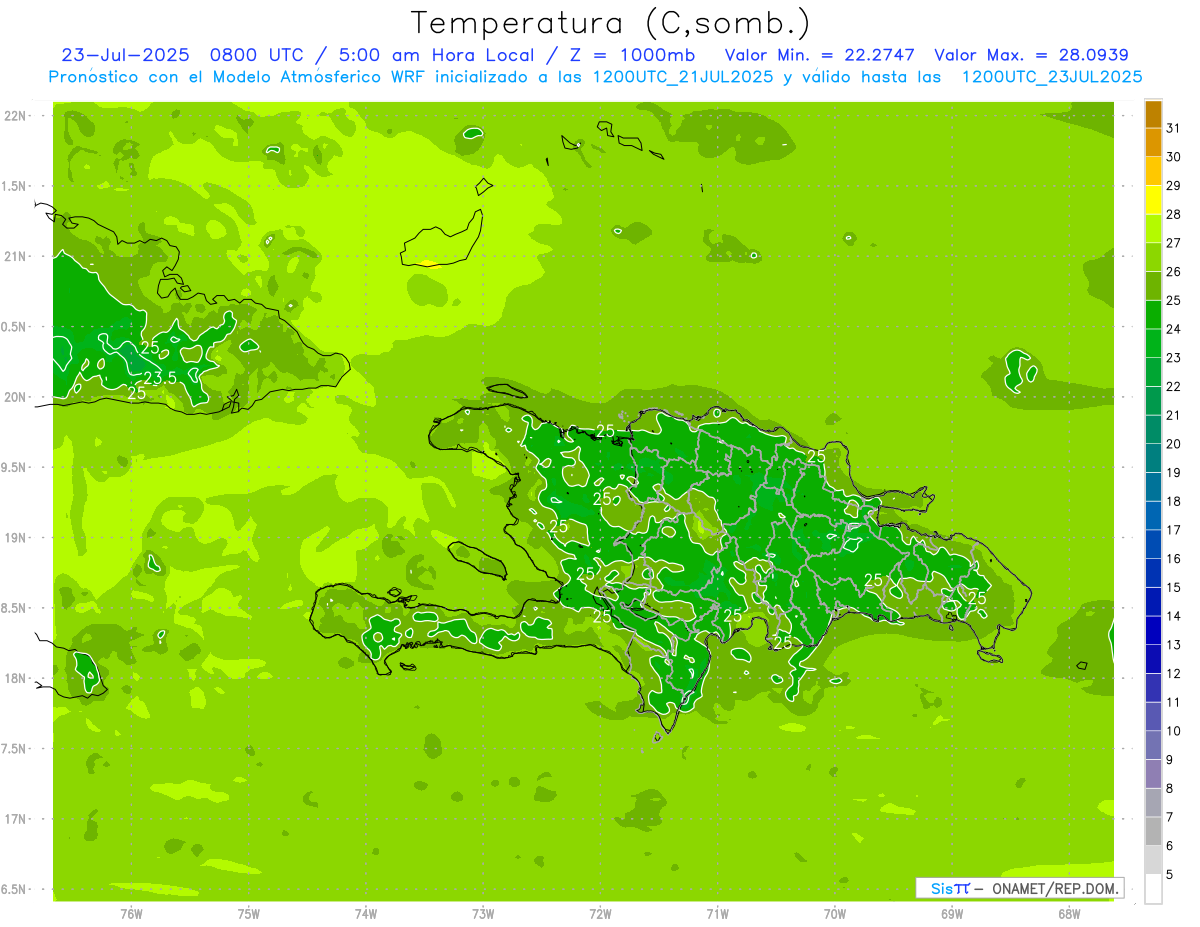
Task: Click the 23.5 contour label over Cuba
Action: coord(160,378)
